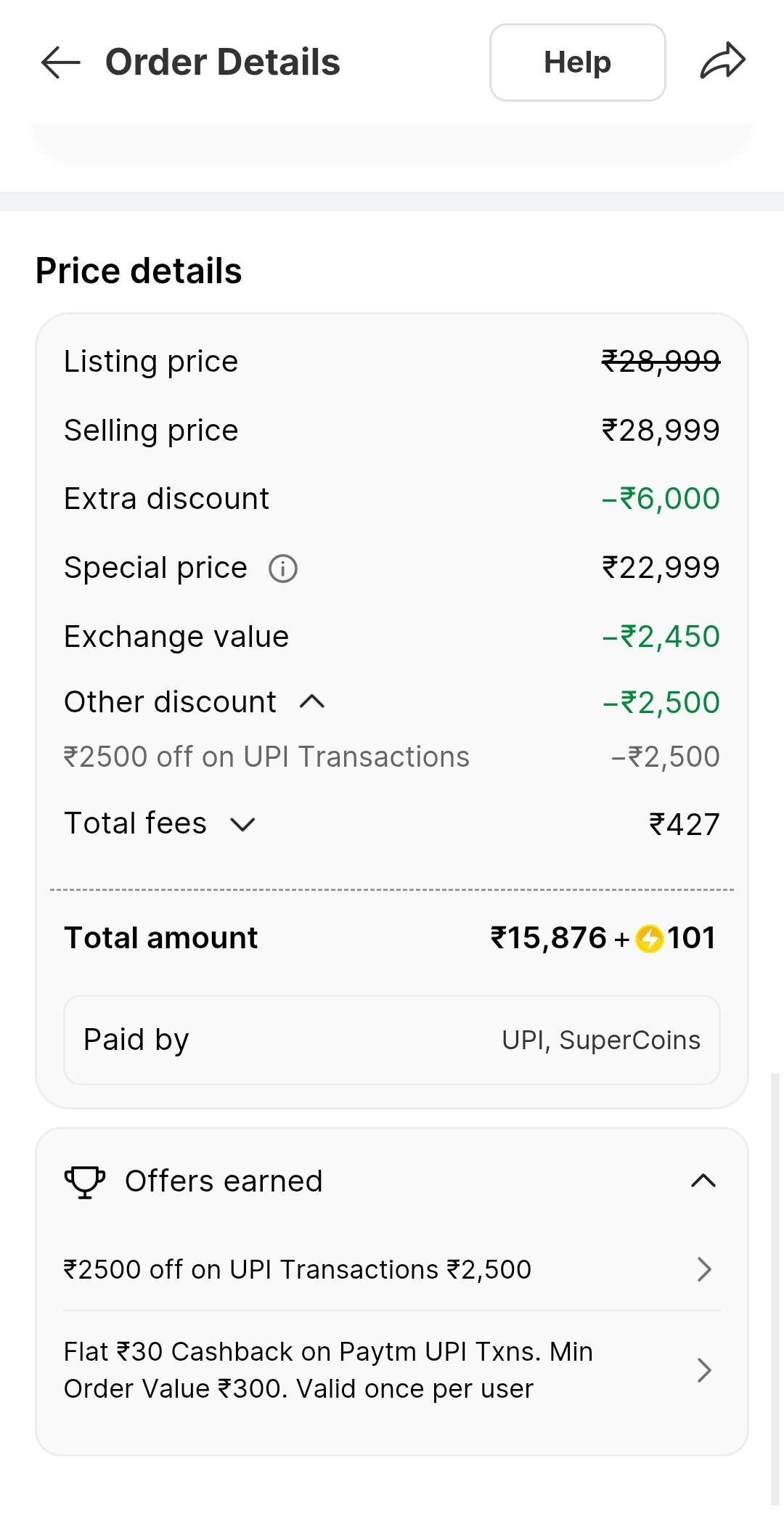Collapse the Offers earned section
Viewport: 784px width, 1519px height.
click(703, 1181)
